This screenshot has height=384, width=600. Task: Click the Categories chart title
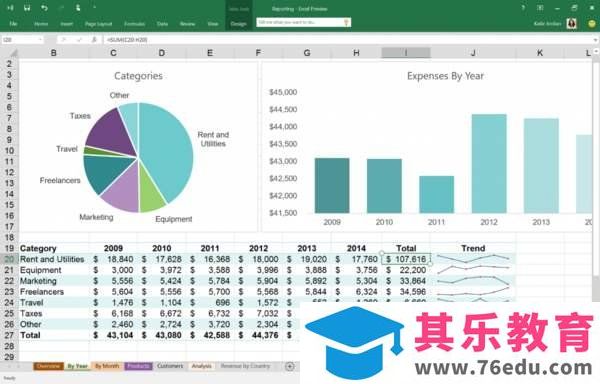pyautogui.click(x=139, y=76)
